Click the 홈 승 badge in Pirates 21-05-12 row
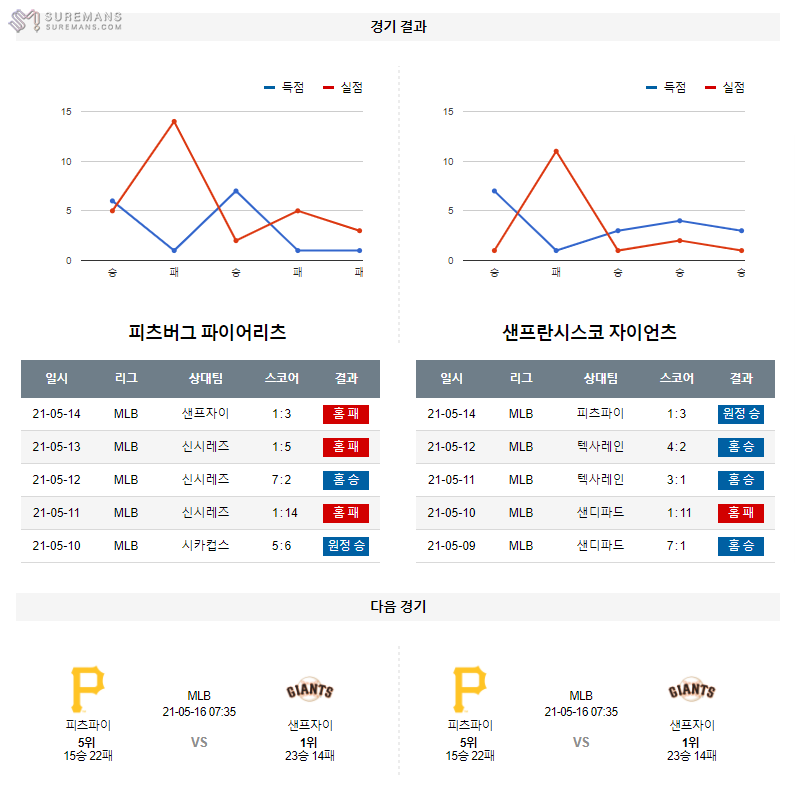Viewport: 795px width, 796px height. [x=346, y=480]
